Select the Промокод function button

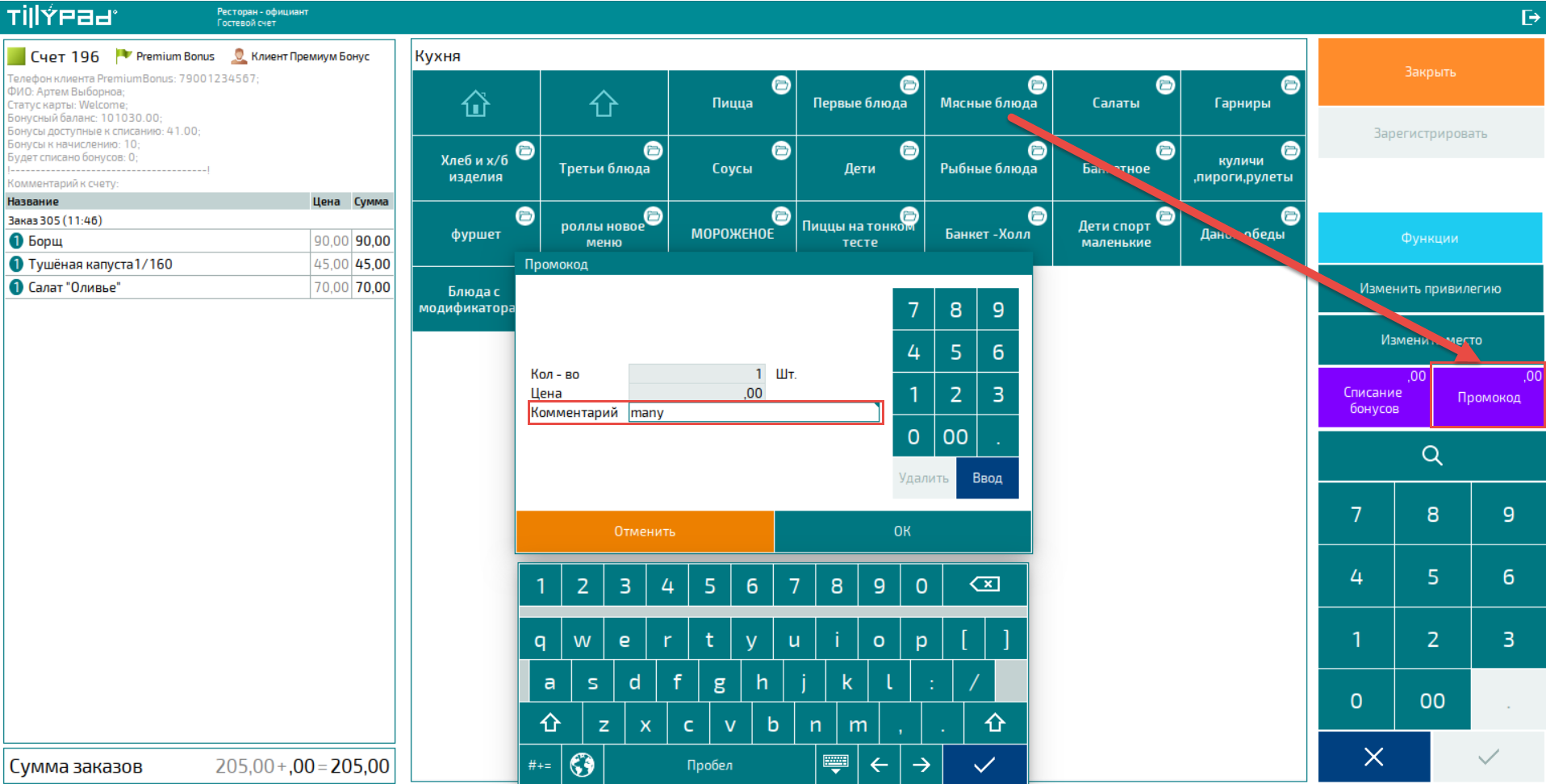point(1488,396)
